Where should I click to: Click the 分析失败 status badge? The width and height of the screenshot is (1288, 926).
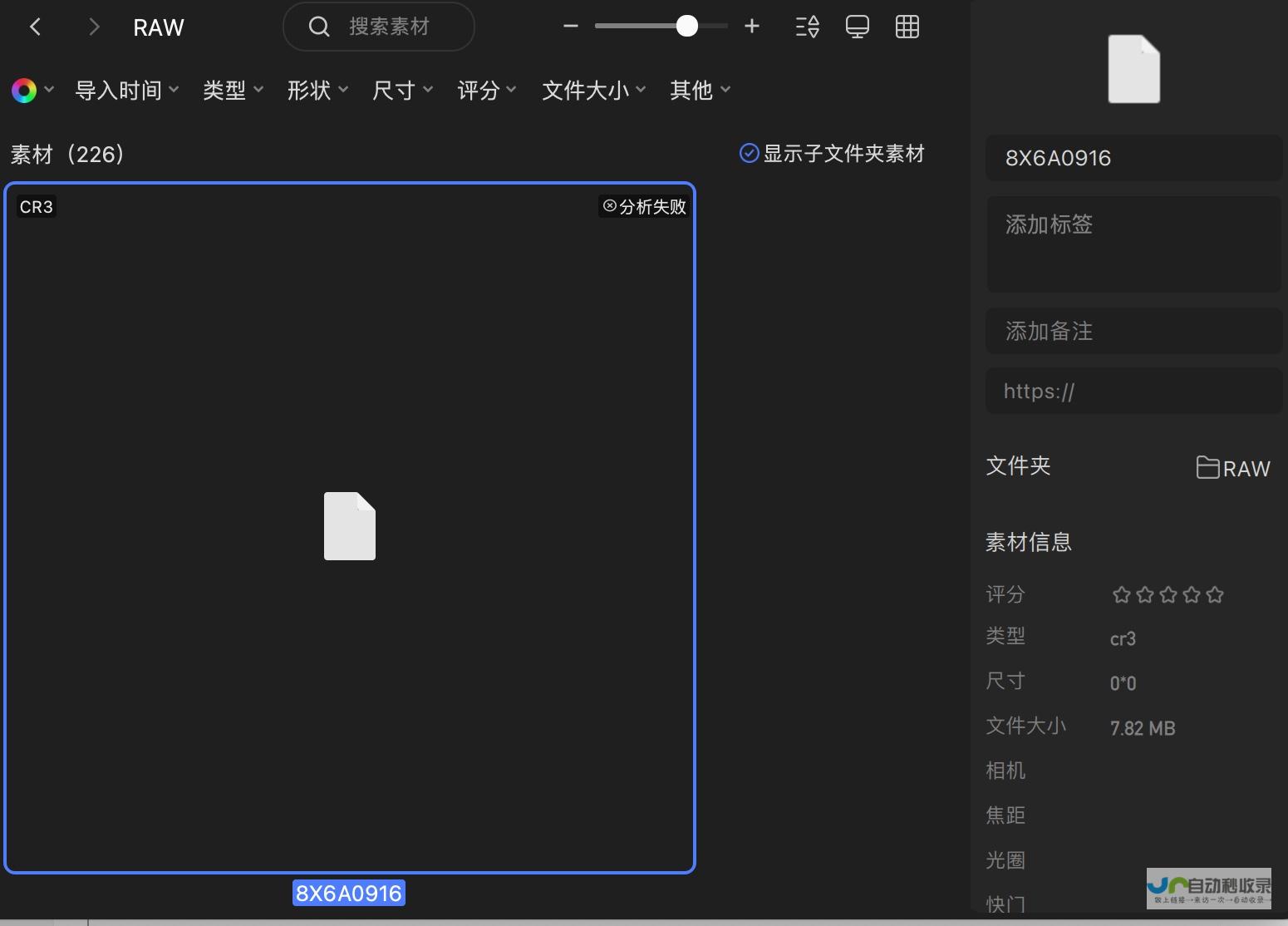click(x=645, y=206)
